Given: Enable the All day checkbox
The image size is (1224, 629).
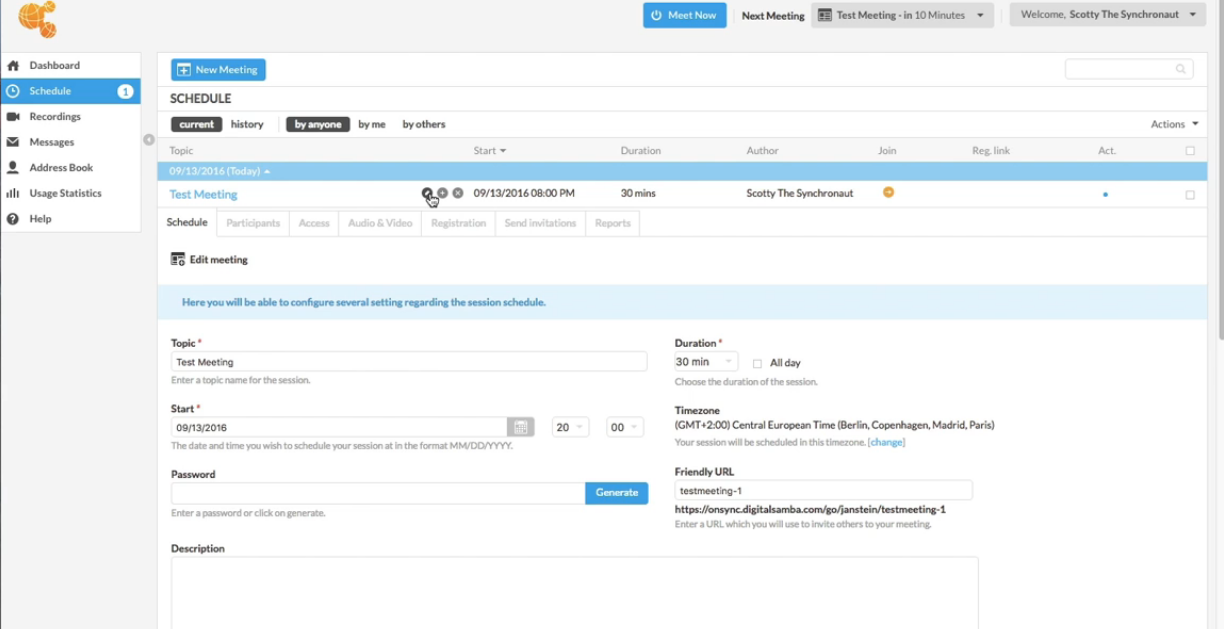Looking at the screenshot, I should click(757, 363).
